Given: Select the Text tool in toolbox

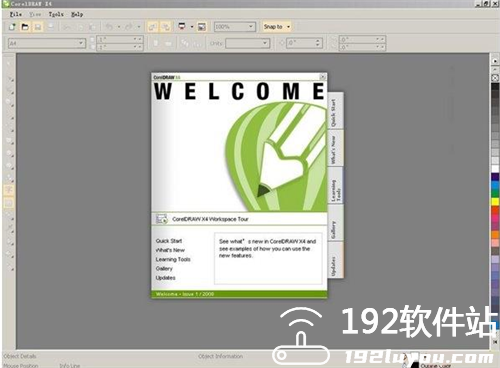Looking at the screenshot, I should (x=9, y=190).
